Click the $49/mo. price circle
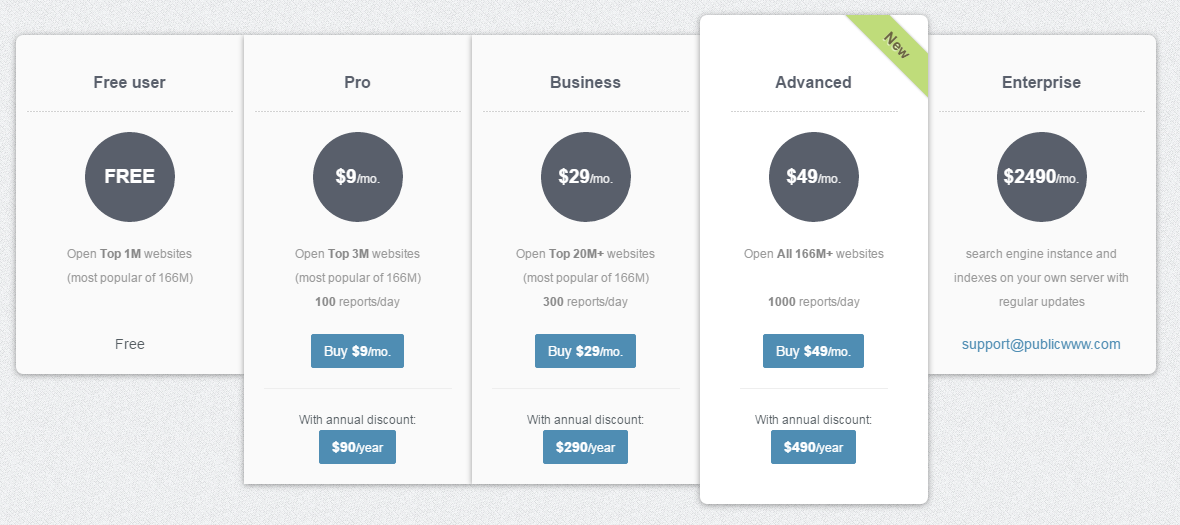The height and width of the screenshot is (525, 1180). pyautogui.click(x=814, y=177)
